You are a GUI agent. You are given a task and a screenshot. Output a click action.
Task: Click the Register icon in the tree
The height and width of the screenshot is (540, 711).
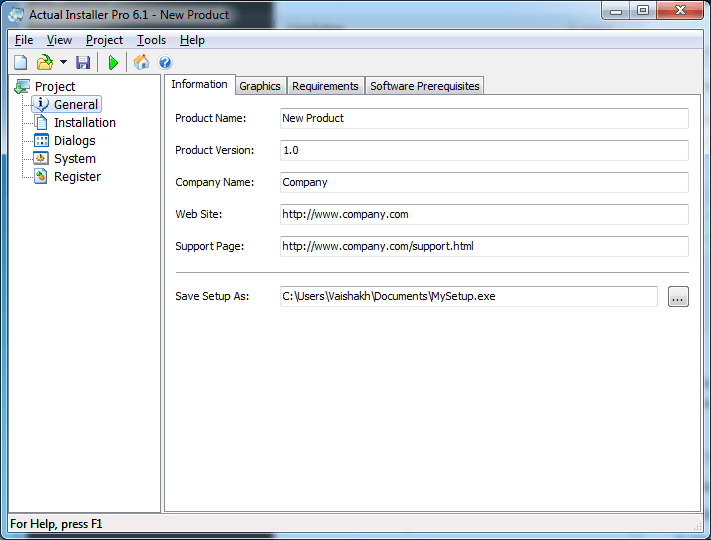tap(41, 176)
